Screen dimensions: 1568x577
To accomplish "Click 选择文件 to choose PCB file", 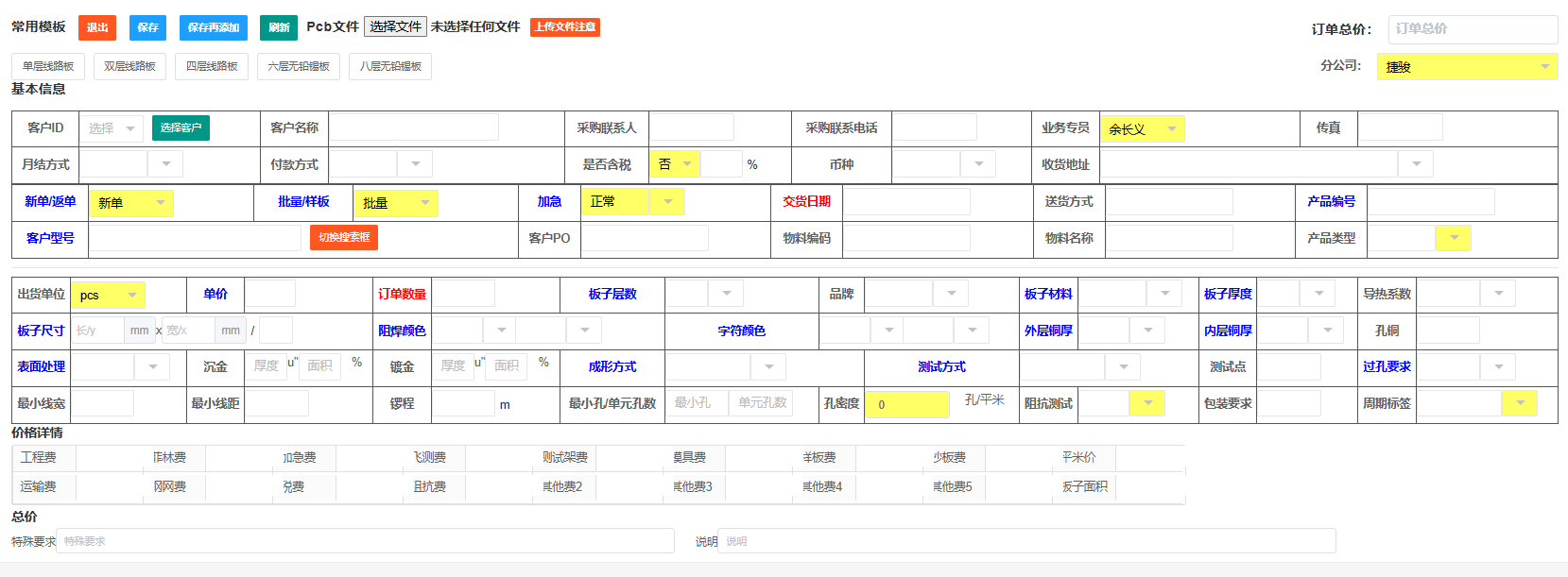I will [395, 26].
